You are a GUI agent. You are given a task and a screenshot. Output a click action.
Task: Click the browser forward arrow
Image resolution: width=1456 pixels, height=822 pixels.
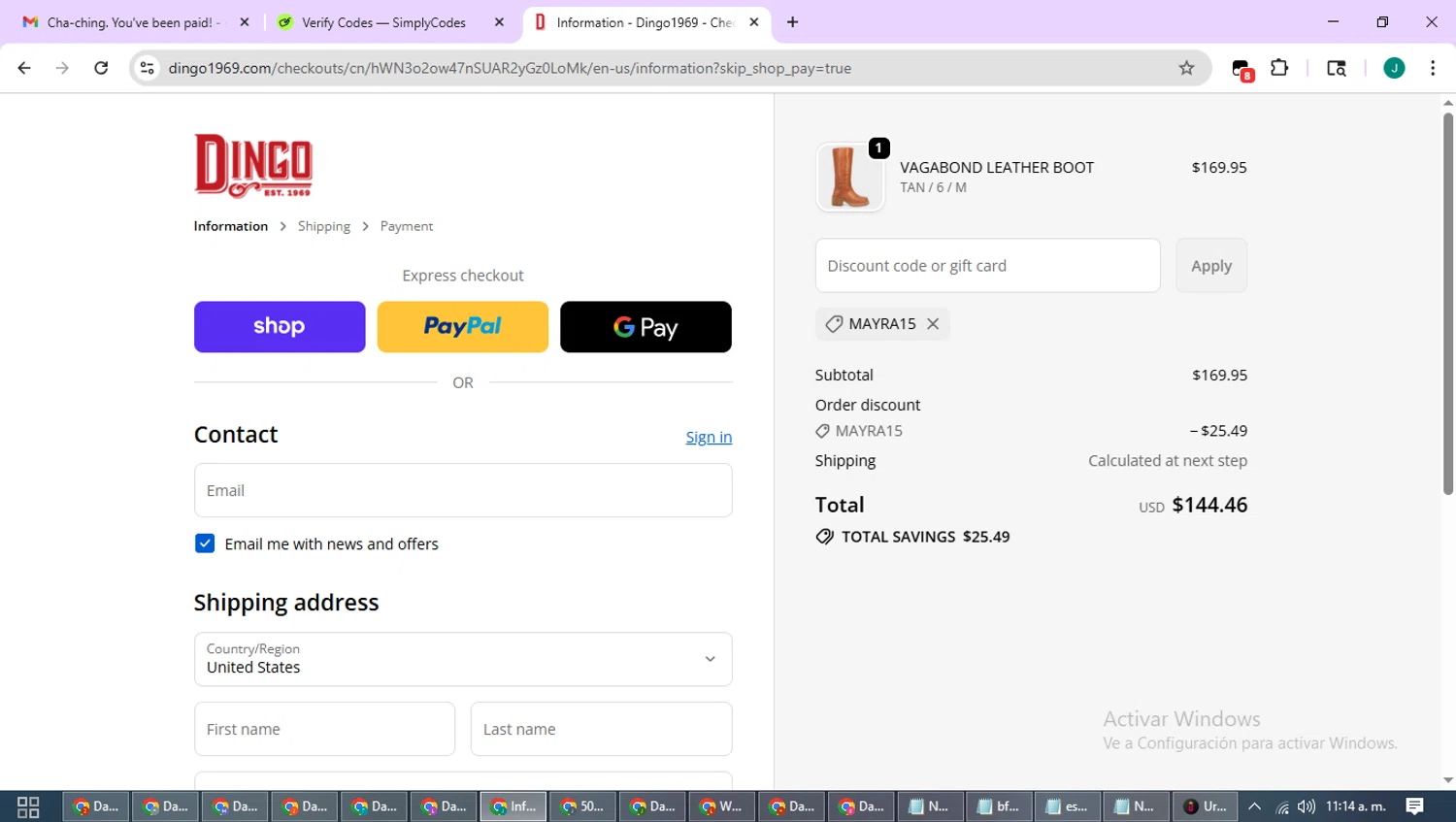(62, 68)
